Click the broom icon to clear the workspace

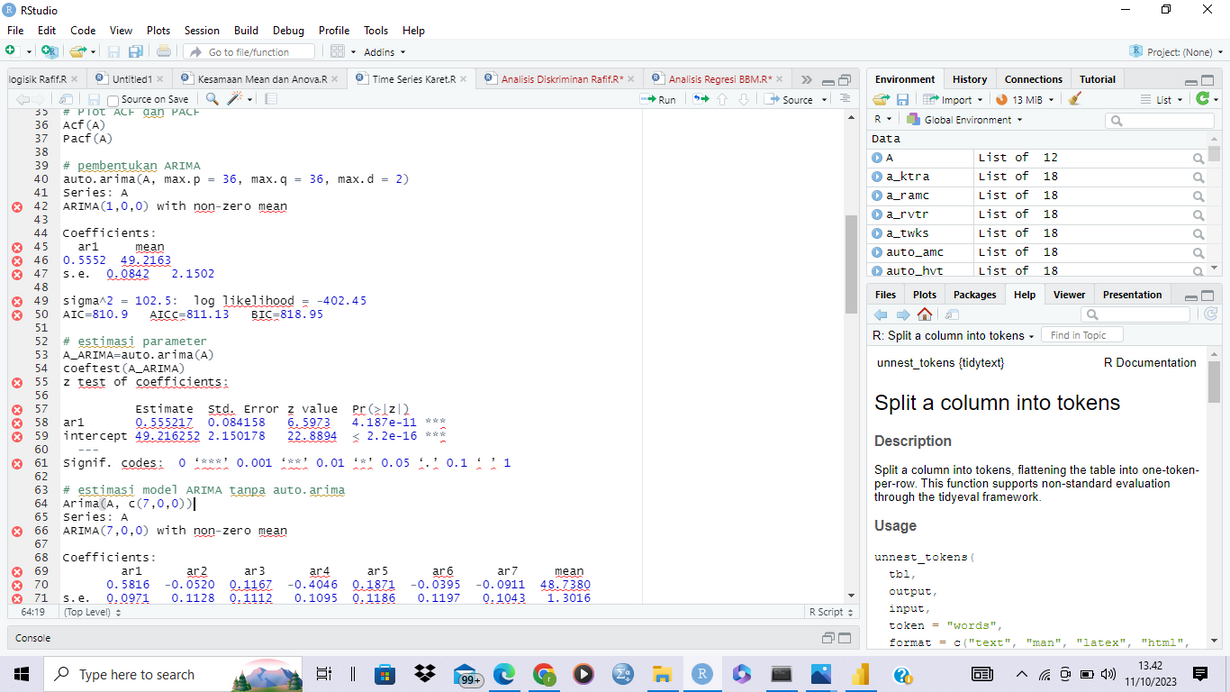tap(1075, 99)
